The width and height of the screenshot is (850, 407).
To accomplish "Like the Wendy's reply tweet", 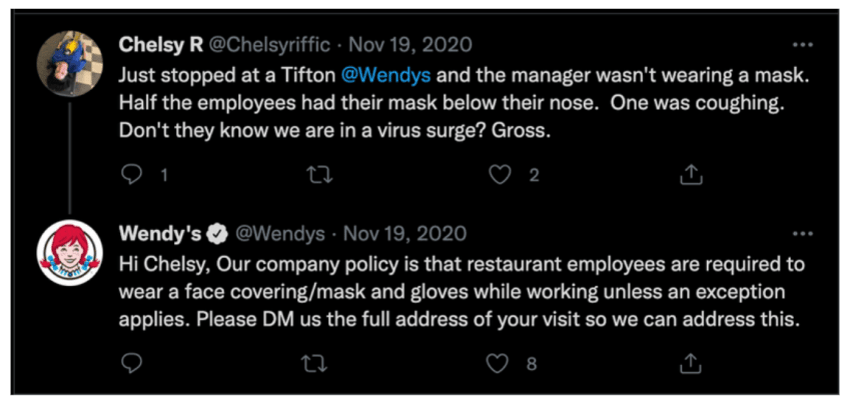I will pyautogui.click(x=498, y=363).
